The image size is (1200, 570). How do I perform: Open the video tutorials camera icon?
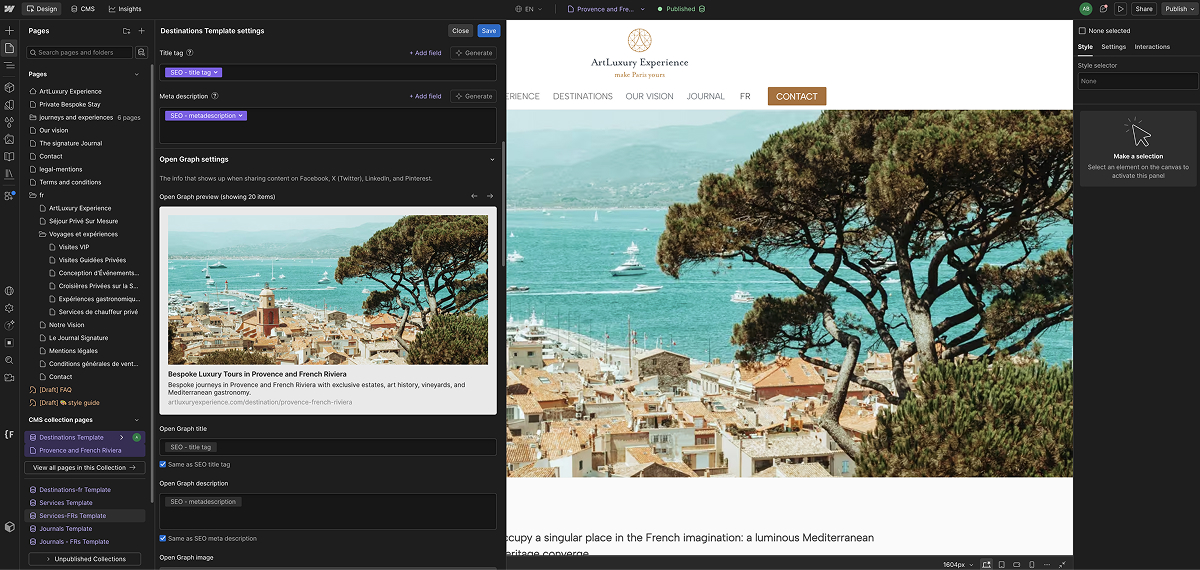[9, 376]
